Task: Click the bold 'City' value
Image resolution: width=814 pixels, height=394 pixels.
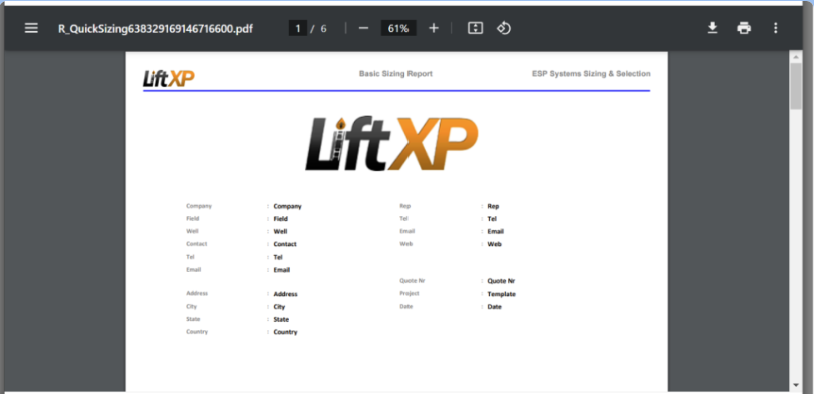Action: (279, 307)
